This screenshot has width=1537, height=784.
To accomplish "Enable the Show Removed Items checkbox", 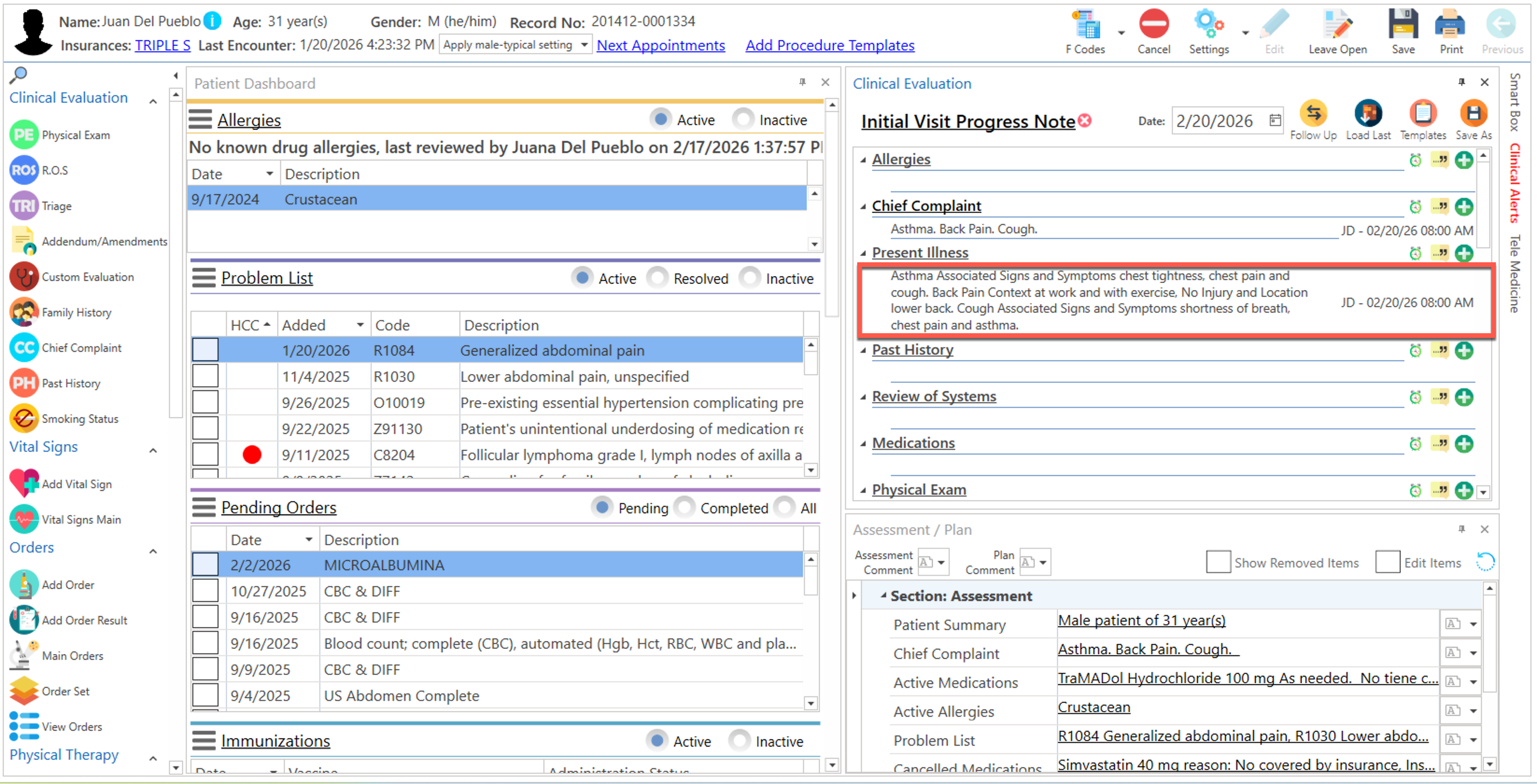I will pos(1218,562).
